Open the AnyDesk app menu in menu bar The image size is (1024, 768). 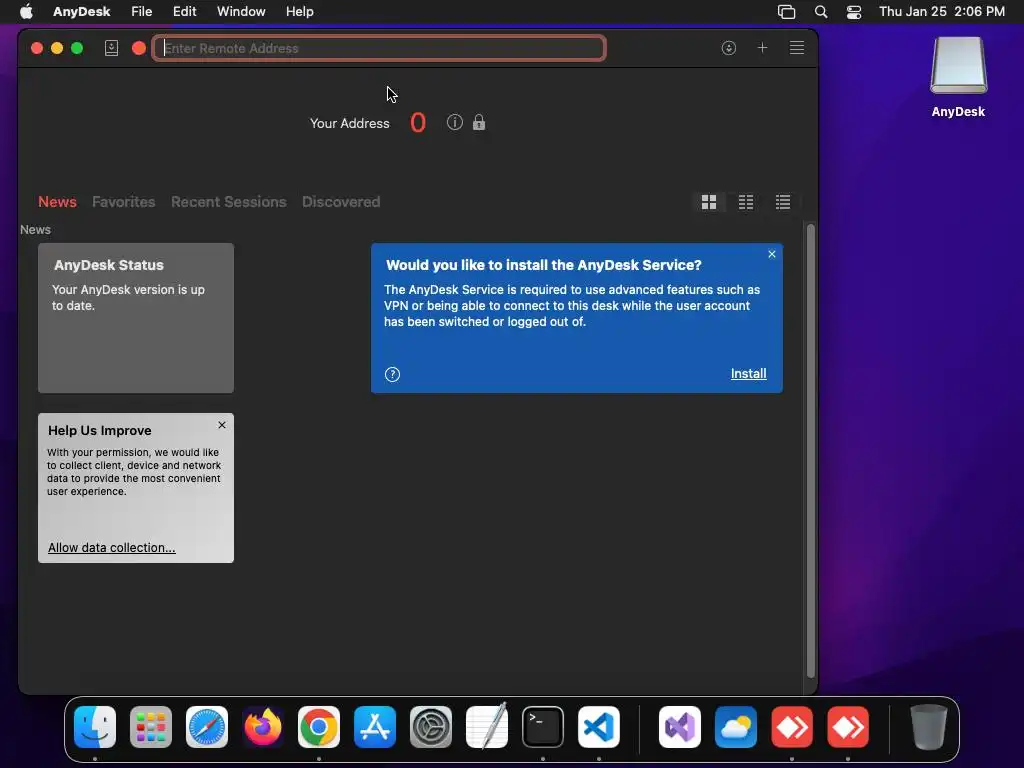point(82,12)
